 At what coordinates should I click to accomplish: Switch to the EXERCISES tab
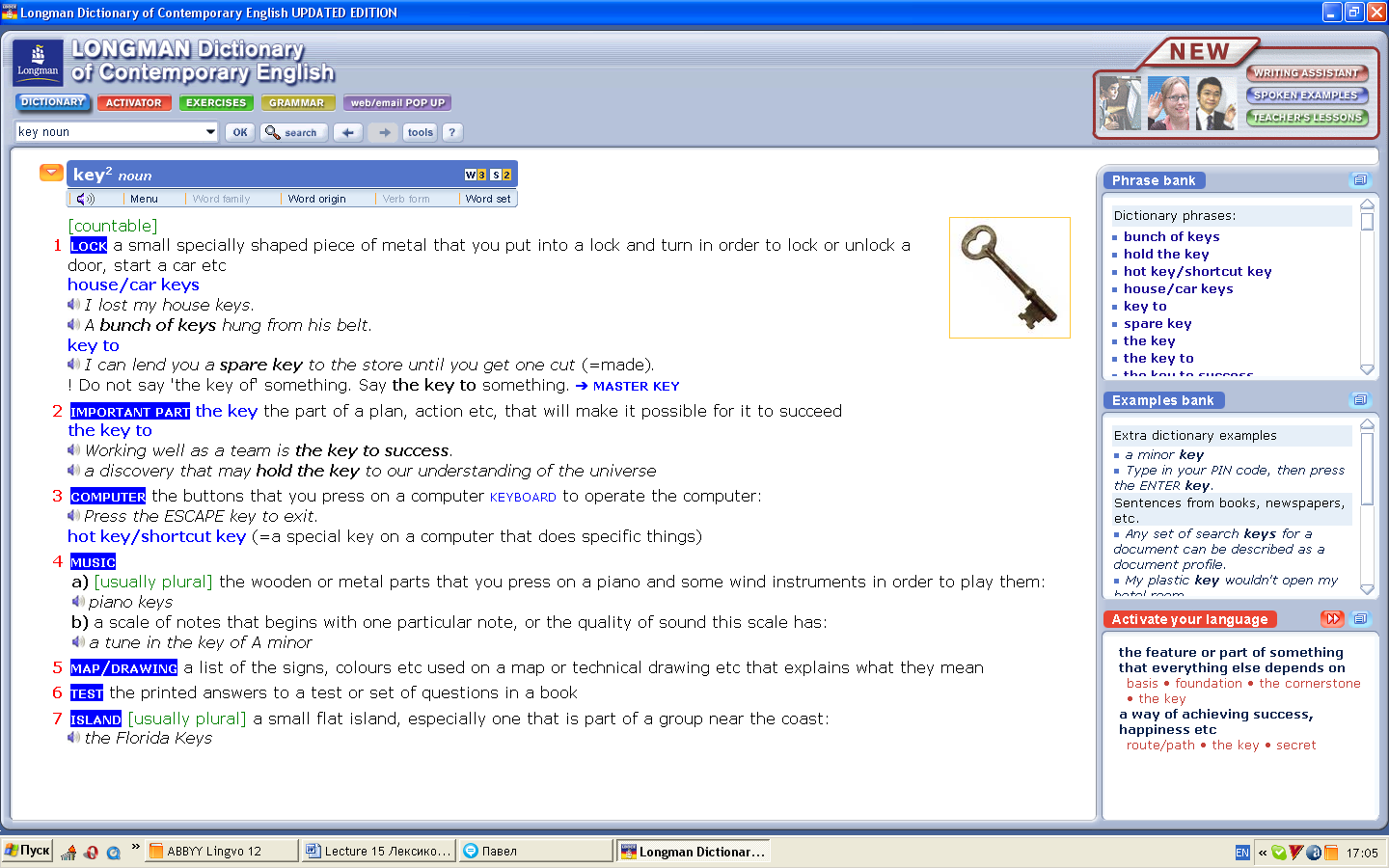216,102
